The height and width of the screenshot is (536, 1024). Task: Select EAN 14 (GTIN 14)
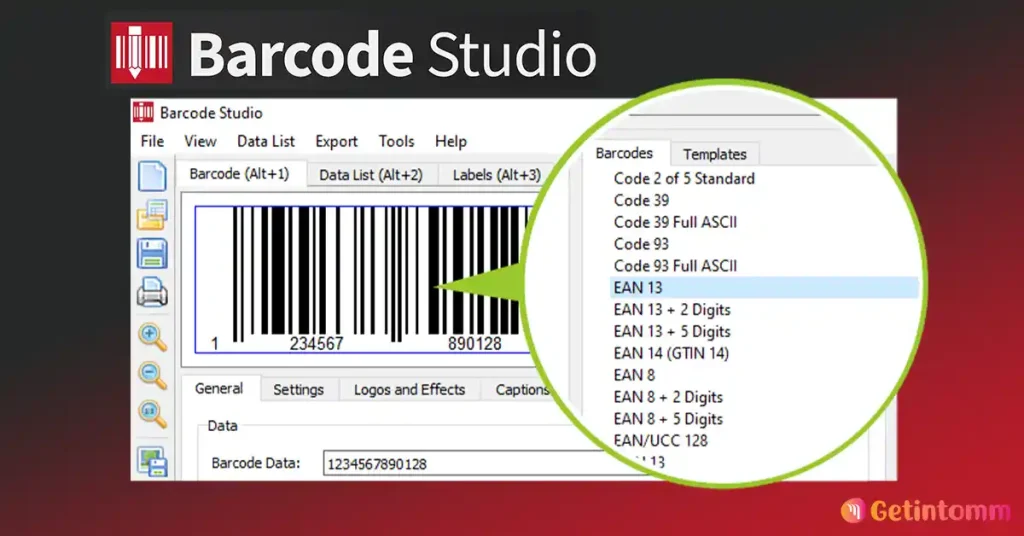pos(671,353)
